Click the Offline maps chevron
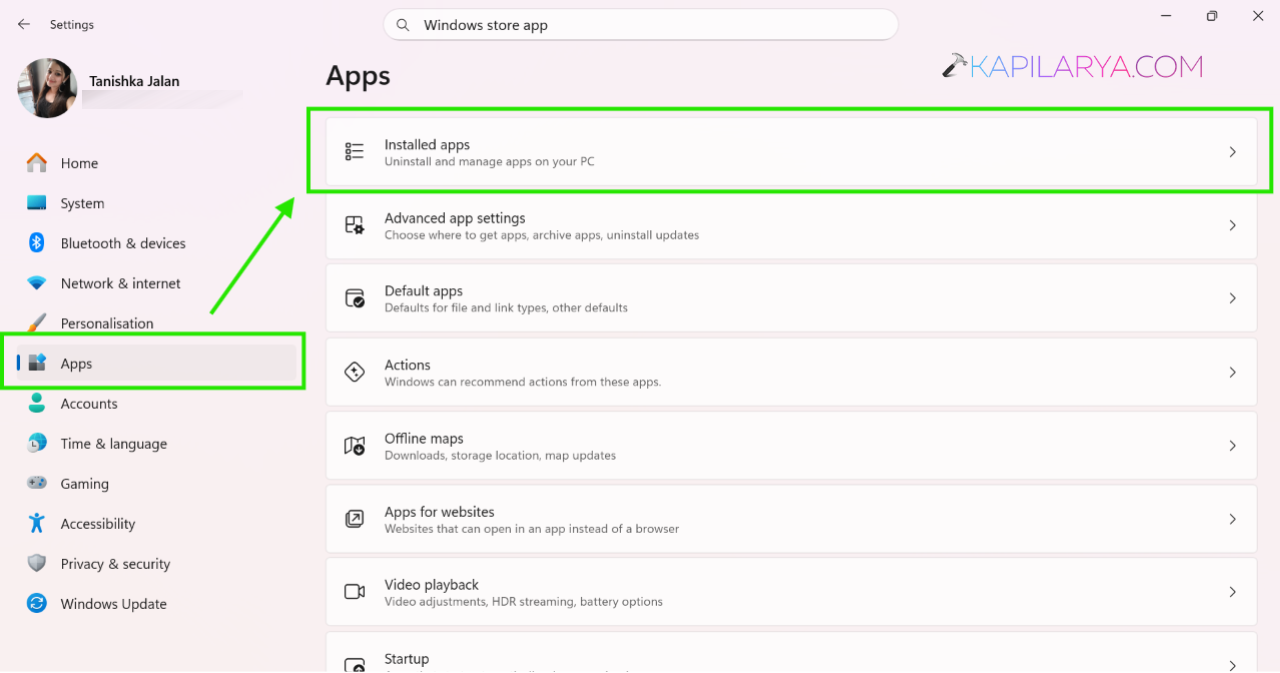The height and width of the screenshot is (673, 1280). point(1232,445)
